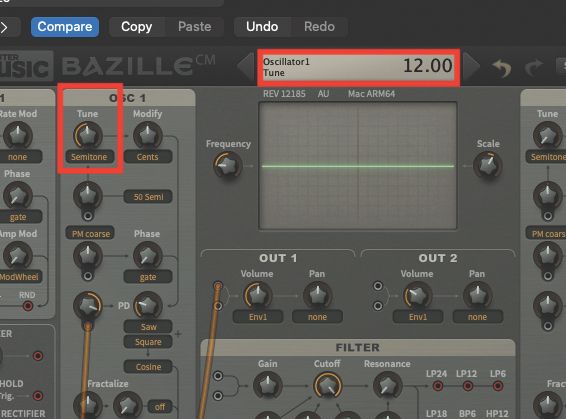Click the OSC 1 Phase knob
Viewport: 566px width, 419px height.
(148, 255)
